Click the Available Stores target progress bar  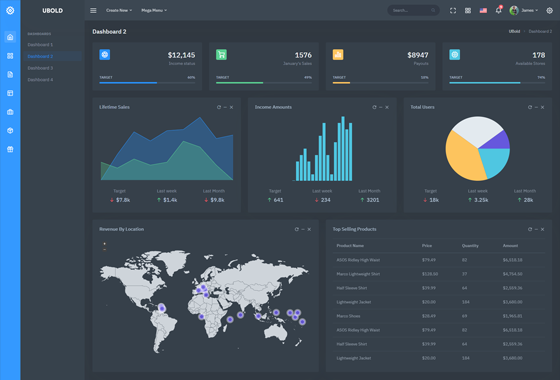(x=497, y=83)
